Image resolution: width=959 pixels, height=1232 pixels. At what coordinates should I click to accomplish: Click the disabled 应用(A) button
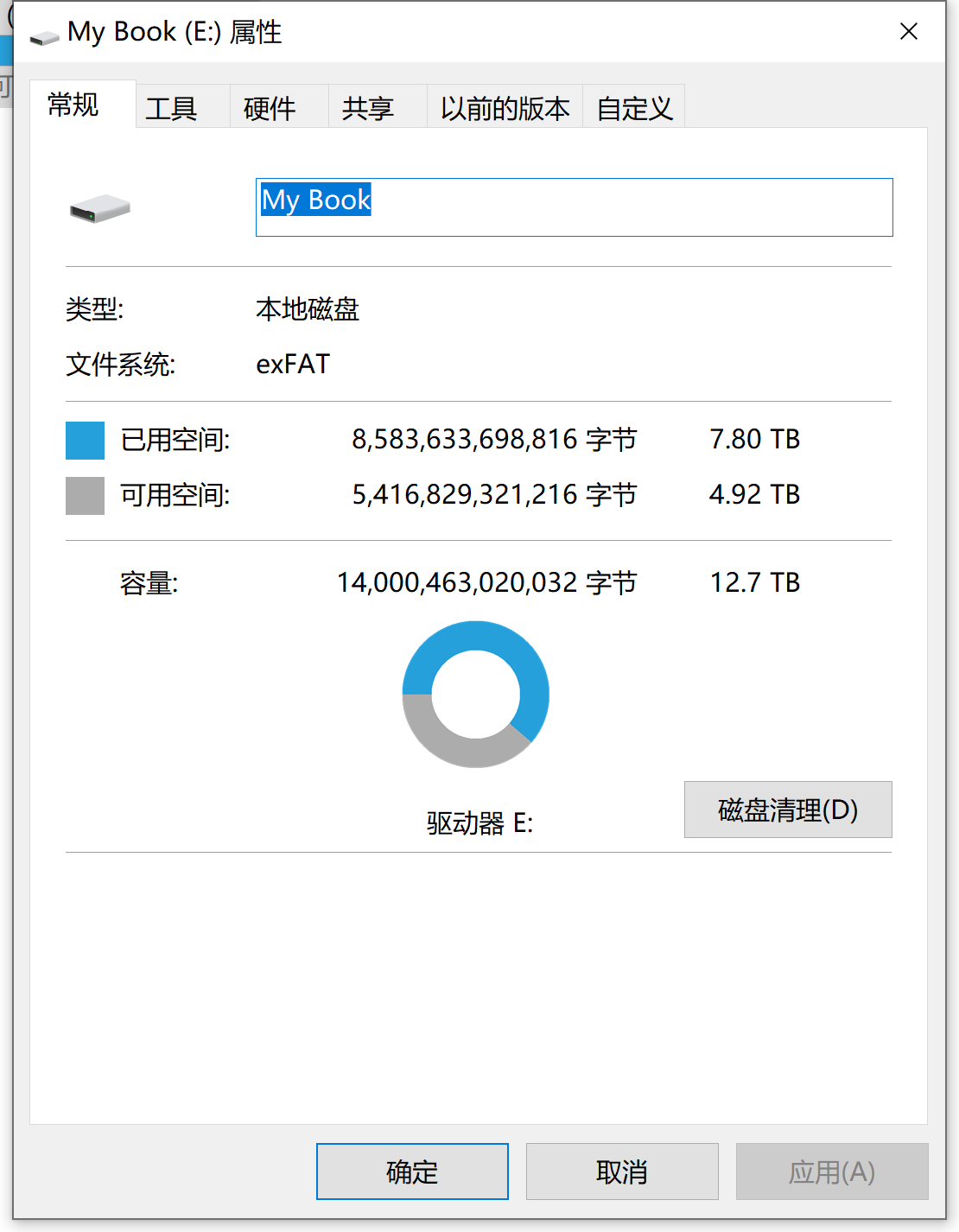pos(830,1172)
